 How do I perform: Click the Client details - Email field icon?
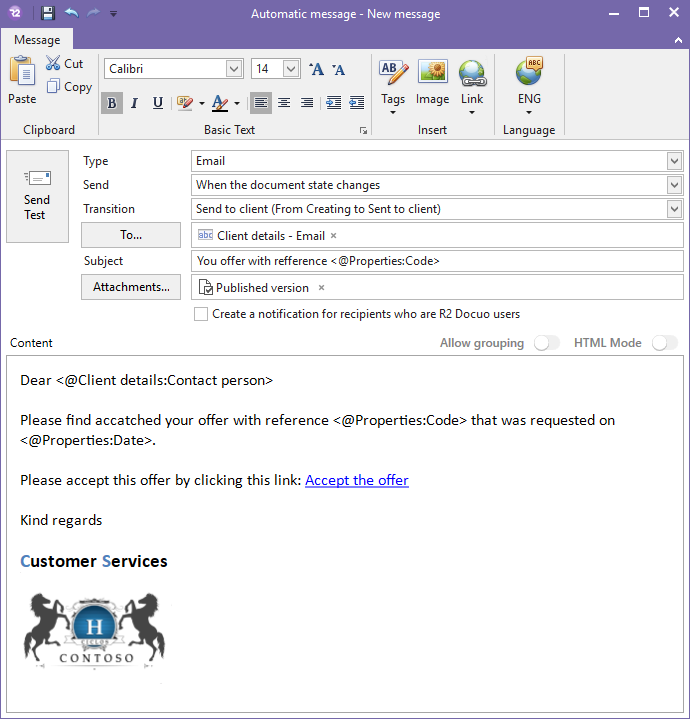click(205, 235)
